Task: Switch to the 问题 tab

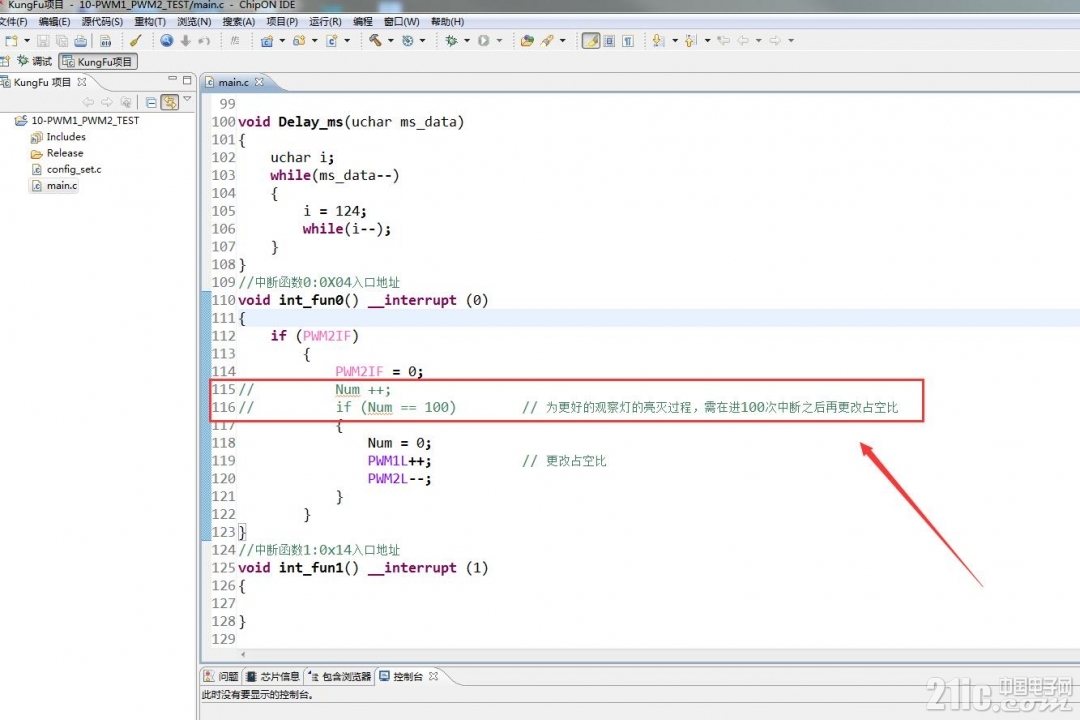Action: (x=220, y=677)
